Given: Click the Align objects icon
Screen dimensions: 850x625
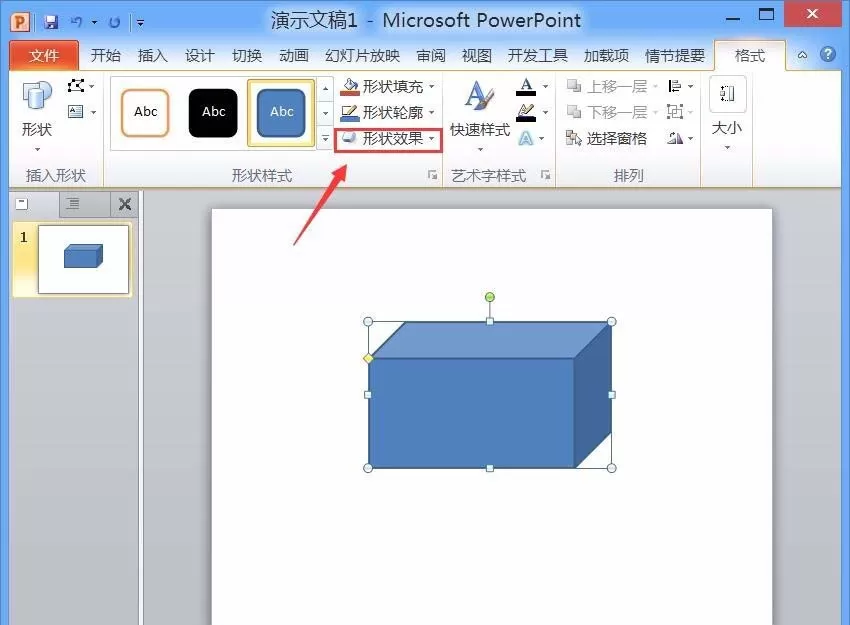Looking at the screenshot, I should click(x=674, y=86).
